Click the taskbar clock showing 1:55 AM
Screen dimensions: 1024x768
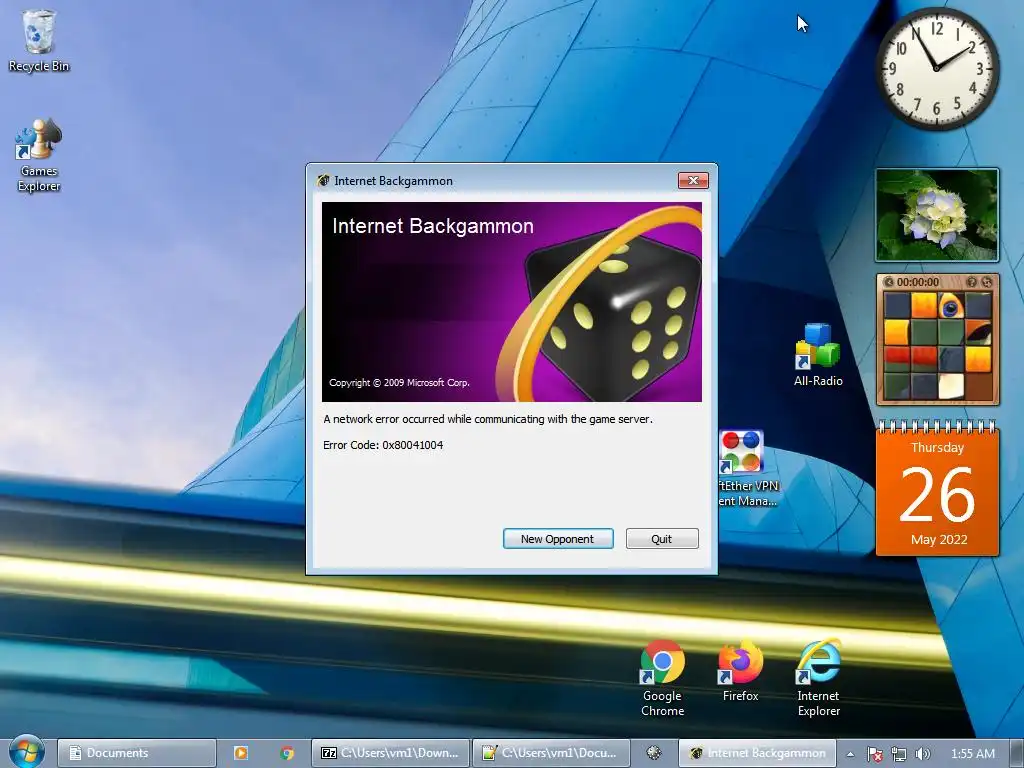(972, 754)
